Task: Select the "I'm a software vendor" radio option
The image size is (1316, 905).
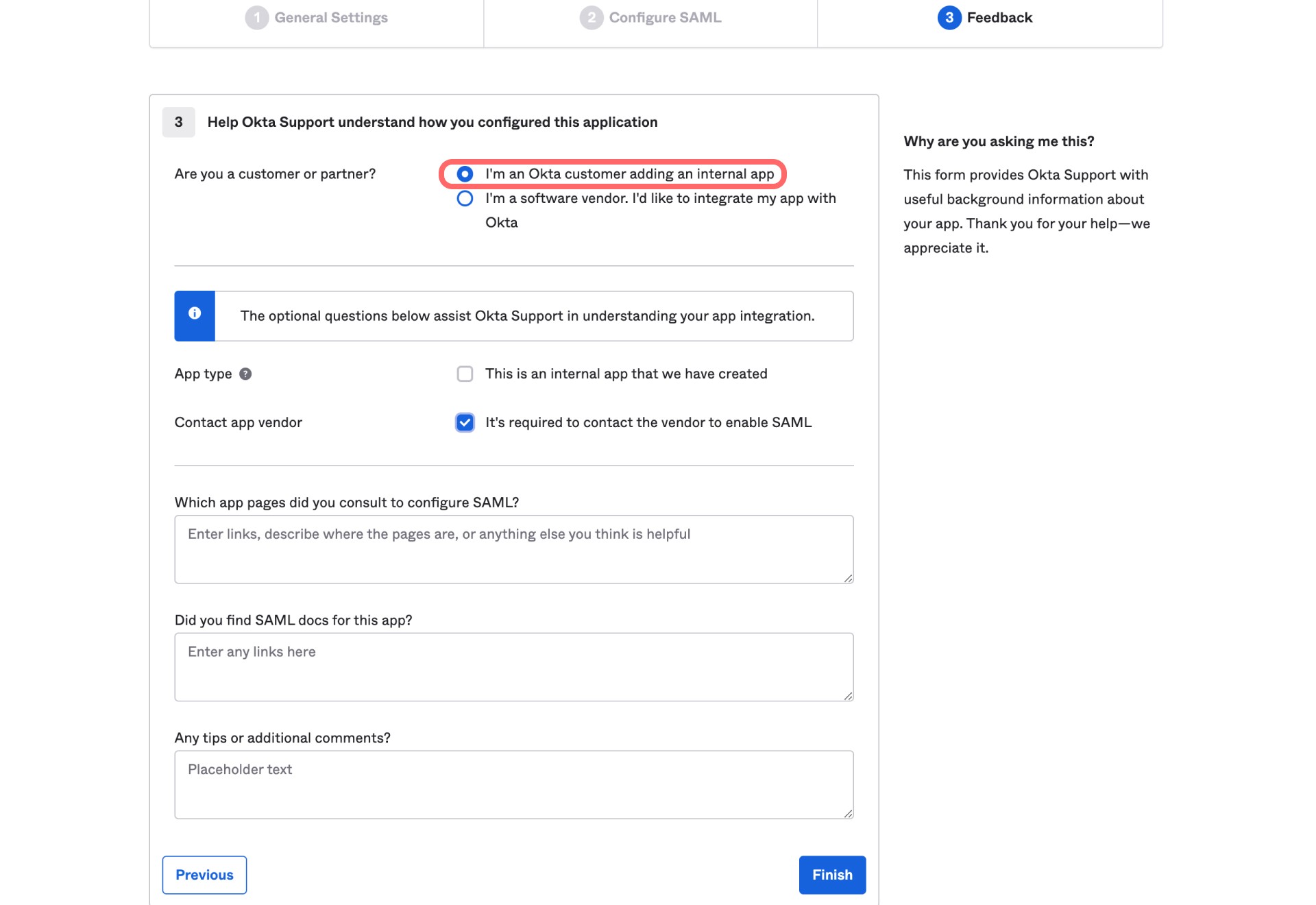Action: tap(465, 198)
